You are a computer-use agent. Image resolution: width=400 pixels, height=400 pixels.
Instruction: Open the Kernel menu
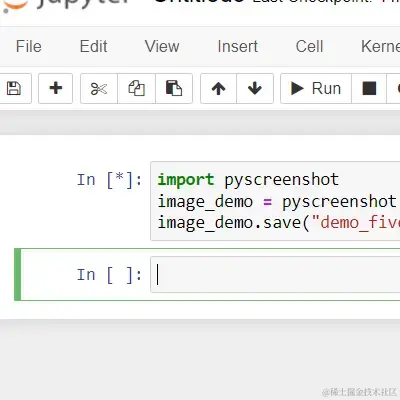click(x=380, y=46)
